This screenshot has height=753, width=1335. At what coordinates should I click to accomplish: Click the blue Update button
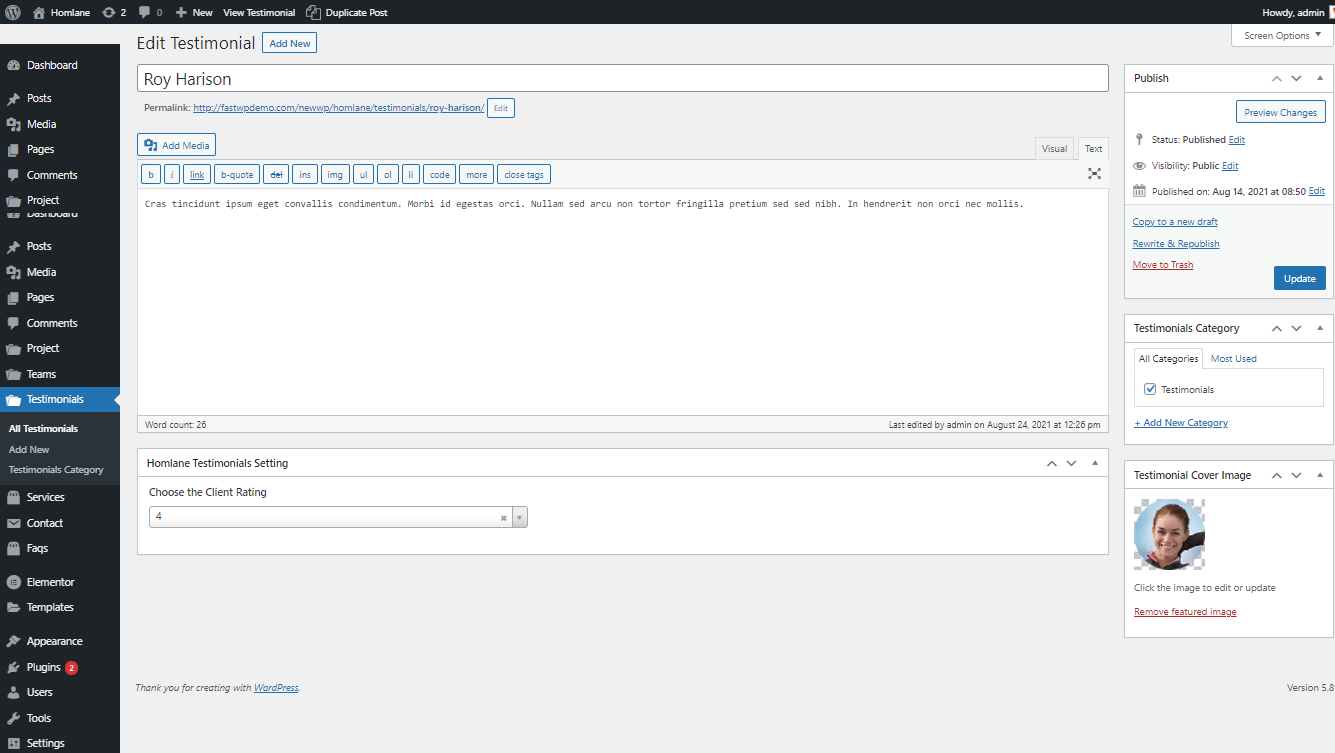pos(1299,278)
